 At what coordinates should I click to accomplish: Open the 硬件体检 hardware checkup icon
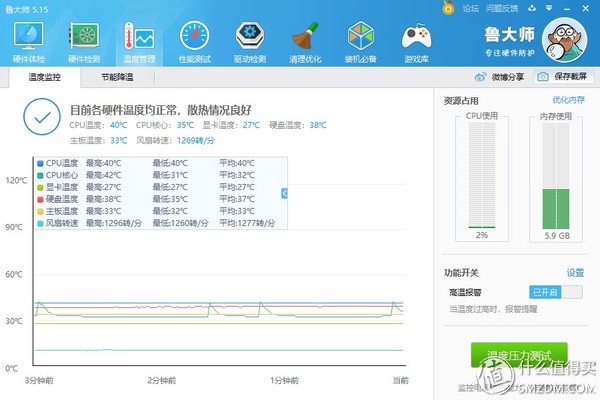coord(28,42)
